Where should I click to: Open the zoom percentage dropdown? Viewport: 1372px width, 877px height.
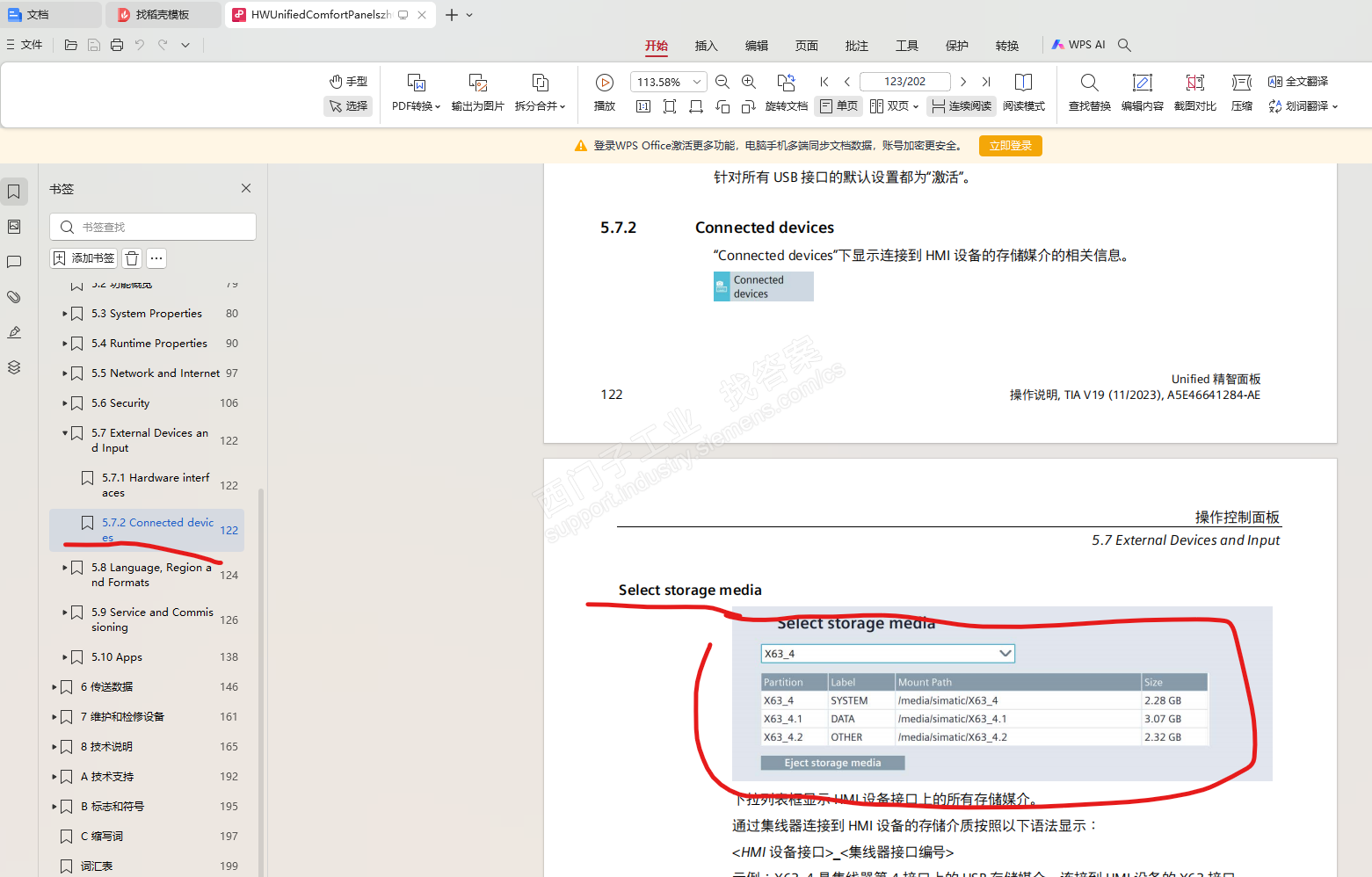697,82
